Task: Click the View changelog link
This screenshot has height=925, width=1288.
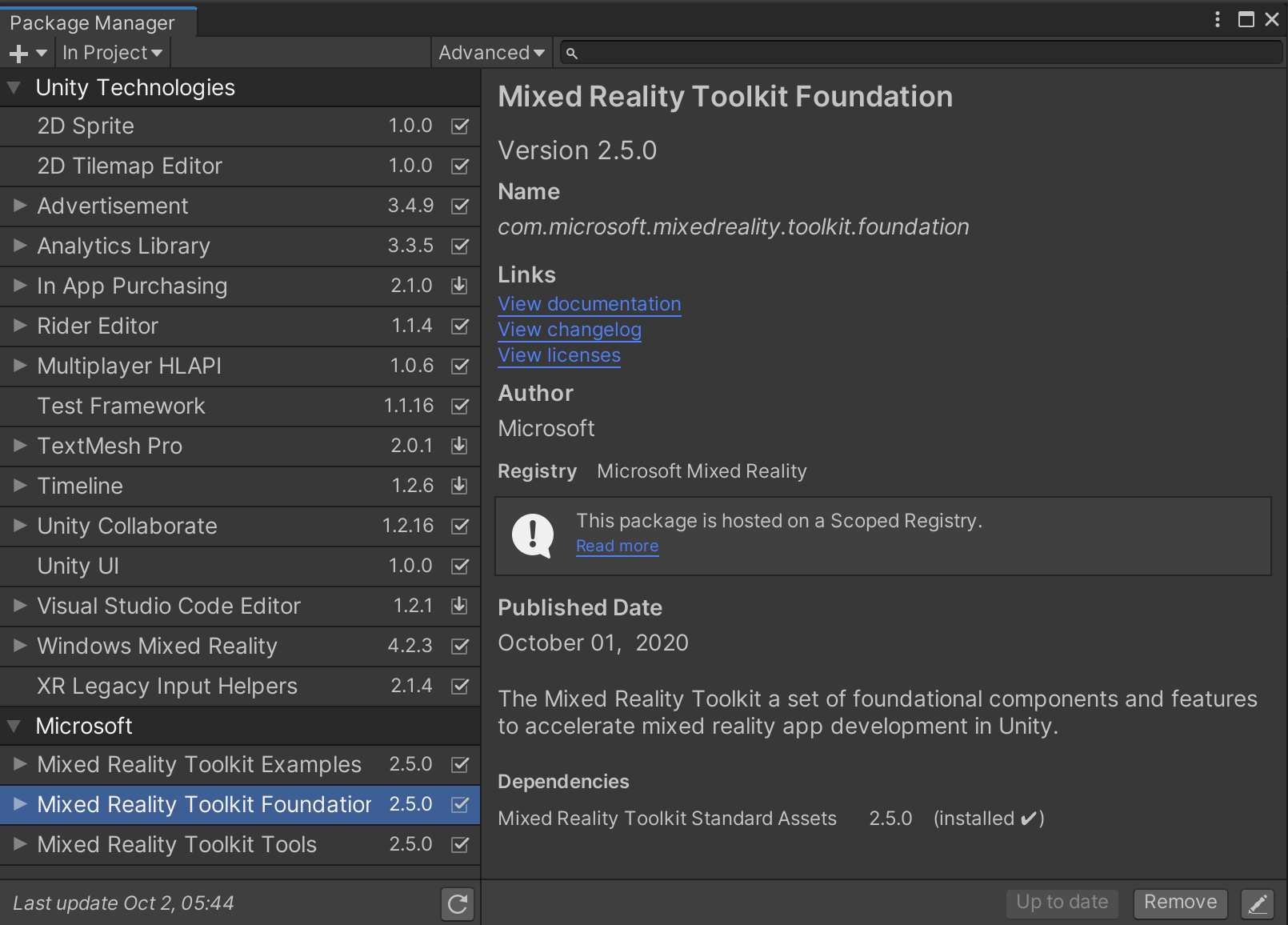Action: (570, 330)
